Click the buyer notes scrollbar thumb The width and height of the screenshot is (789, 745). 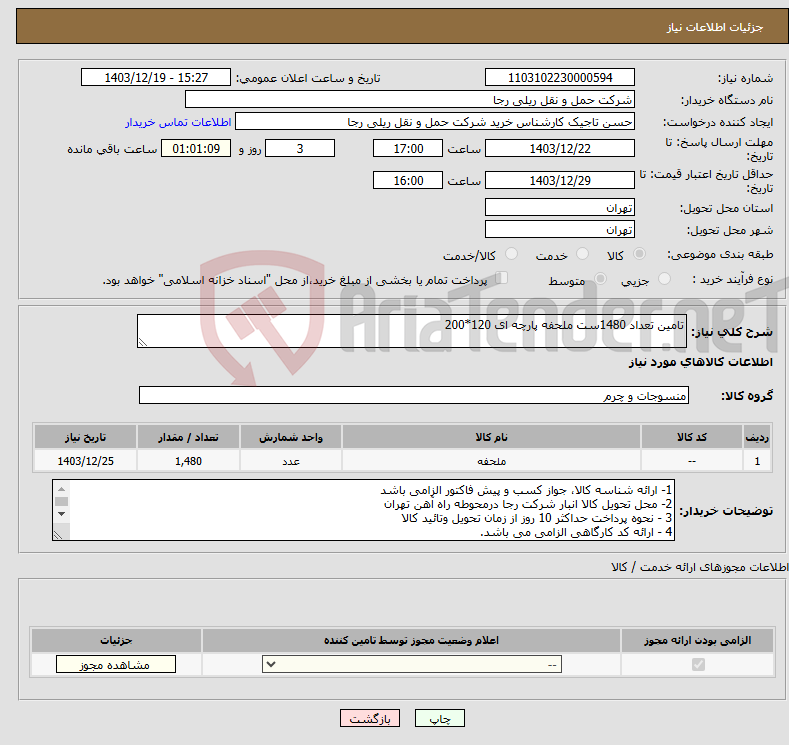point(61,502)
